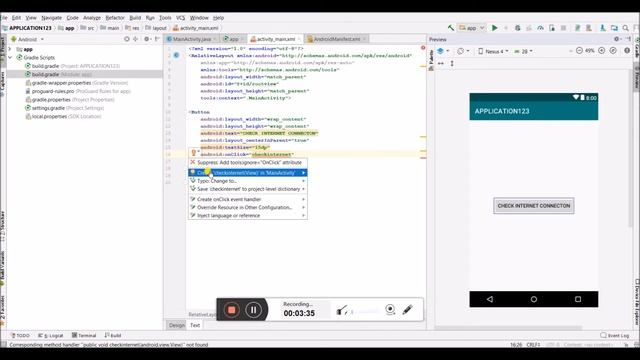Click the Debug app bug icon
640x360 pixels.
518,28
